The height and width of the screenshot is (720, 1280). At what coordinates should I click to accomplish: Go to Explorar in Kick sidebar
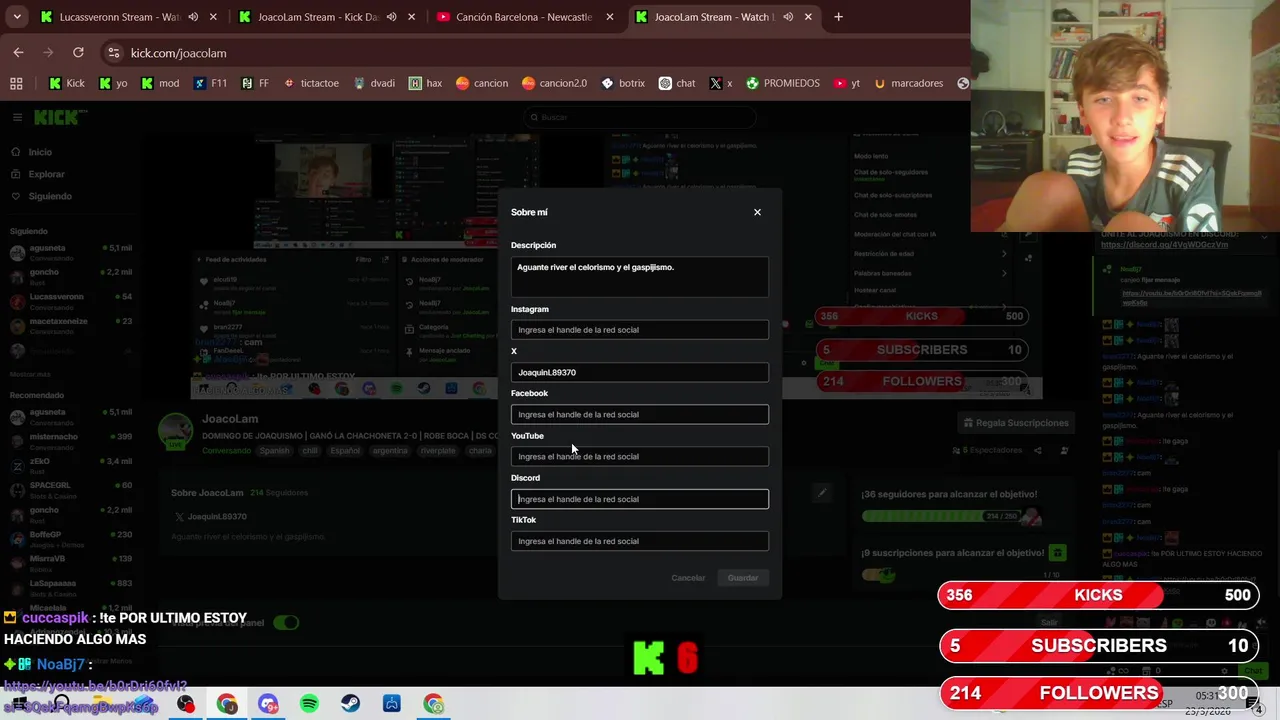(46, 174)
